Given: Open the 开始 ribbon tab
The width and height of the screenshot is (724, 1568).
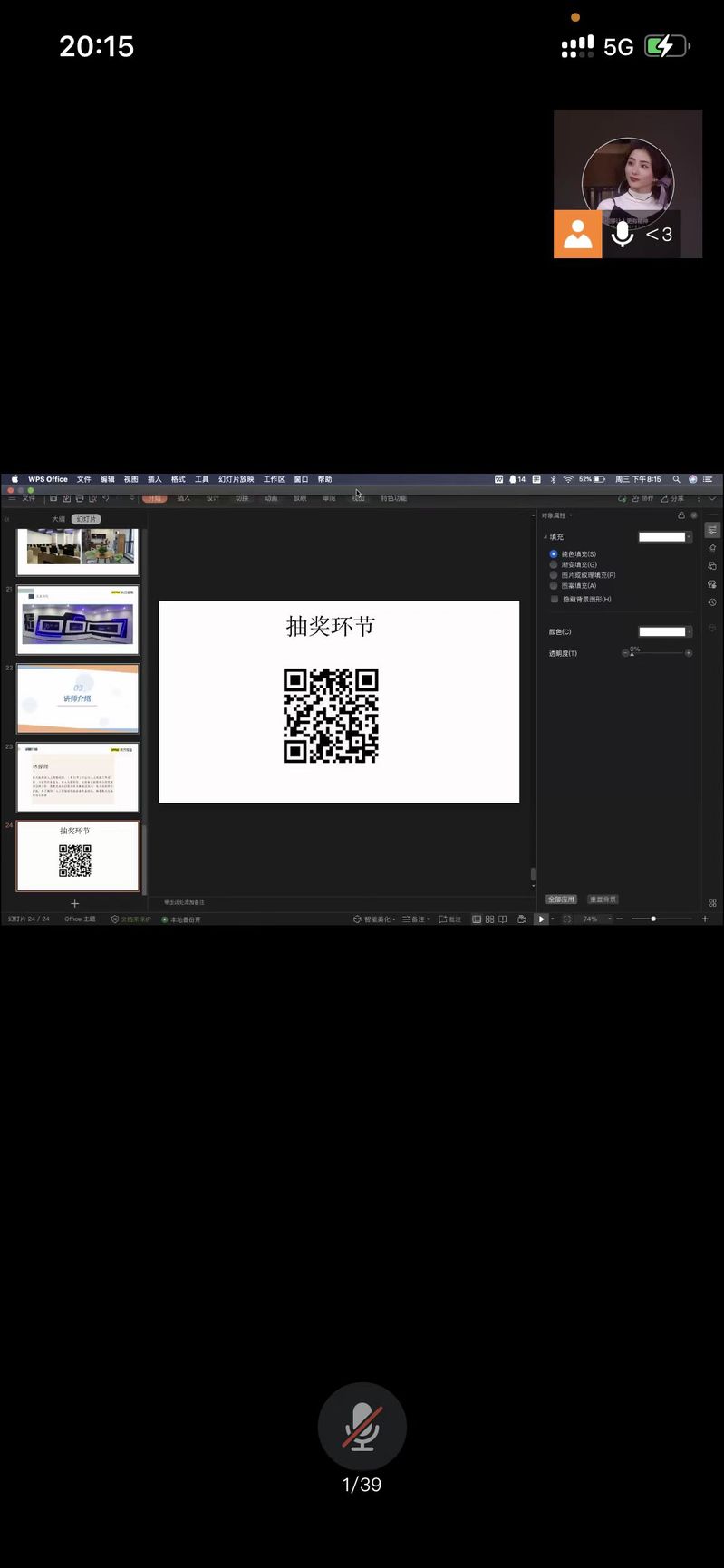Looking at the screenshot, I should coord(155,498).
